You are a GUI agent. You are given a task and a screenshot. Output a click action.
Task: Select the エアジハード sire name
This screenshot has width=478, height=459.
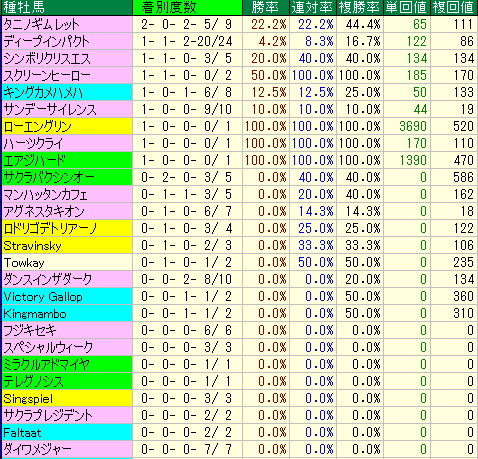[35, 160]
